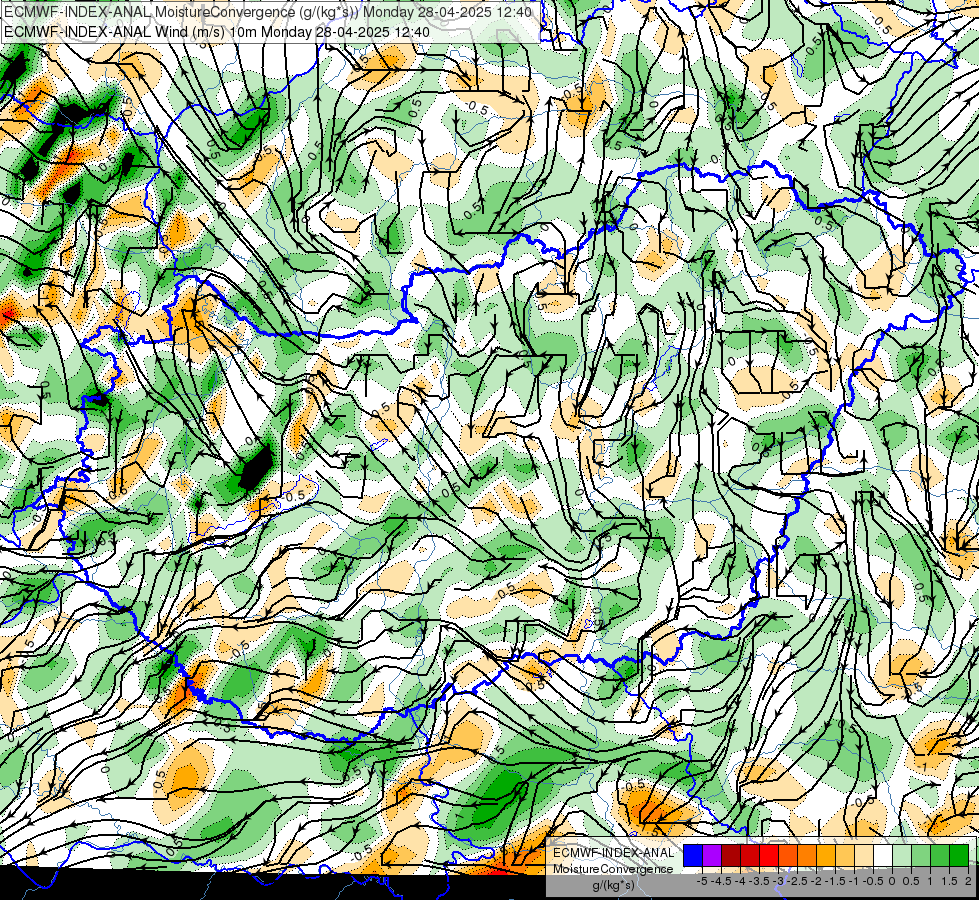The width and height of the screenshot is (979, 900).
Task: Click the Wind (m/s) 10m title line
Action: [x=217, y=31]
